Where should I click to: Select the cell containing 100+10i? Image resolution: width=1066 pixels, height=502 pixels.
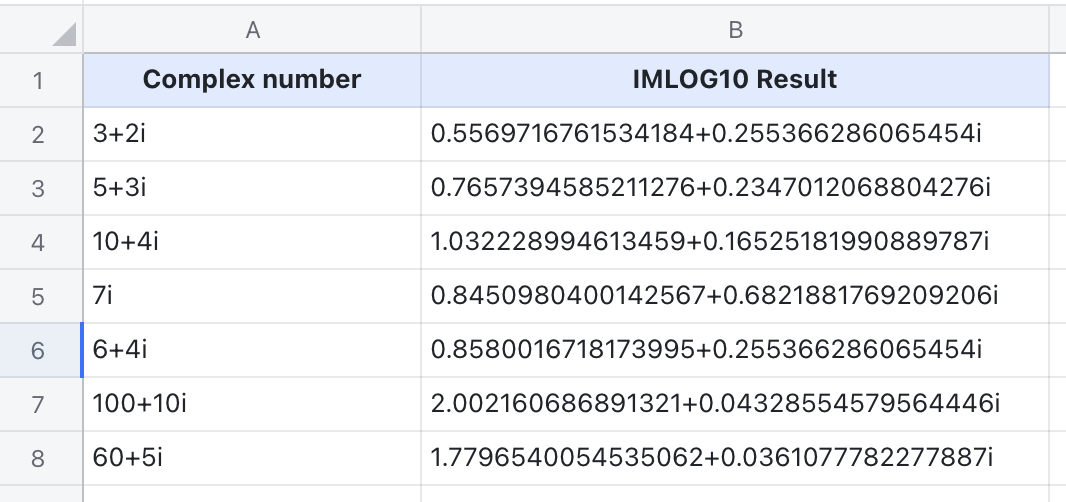[x=252, y=404]
